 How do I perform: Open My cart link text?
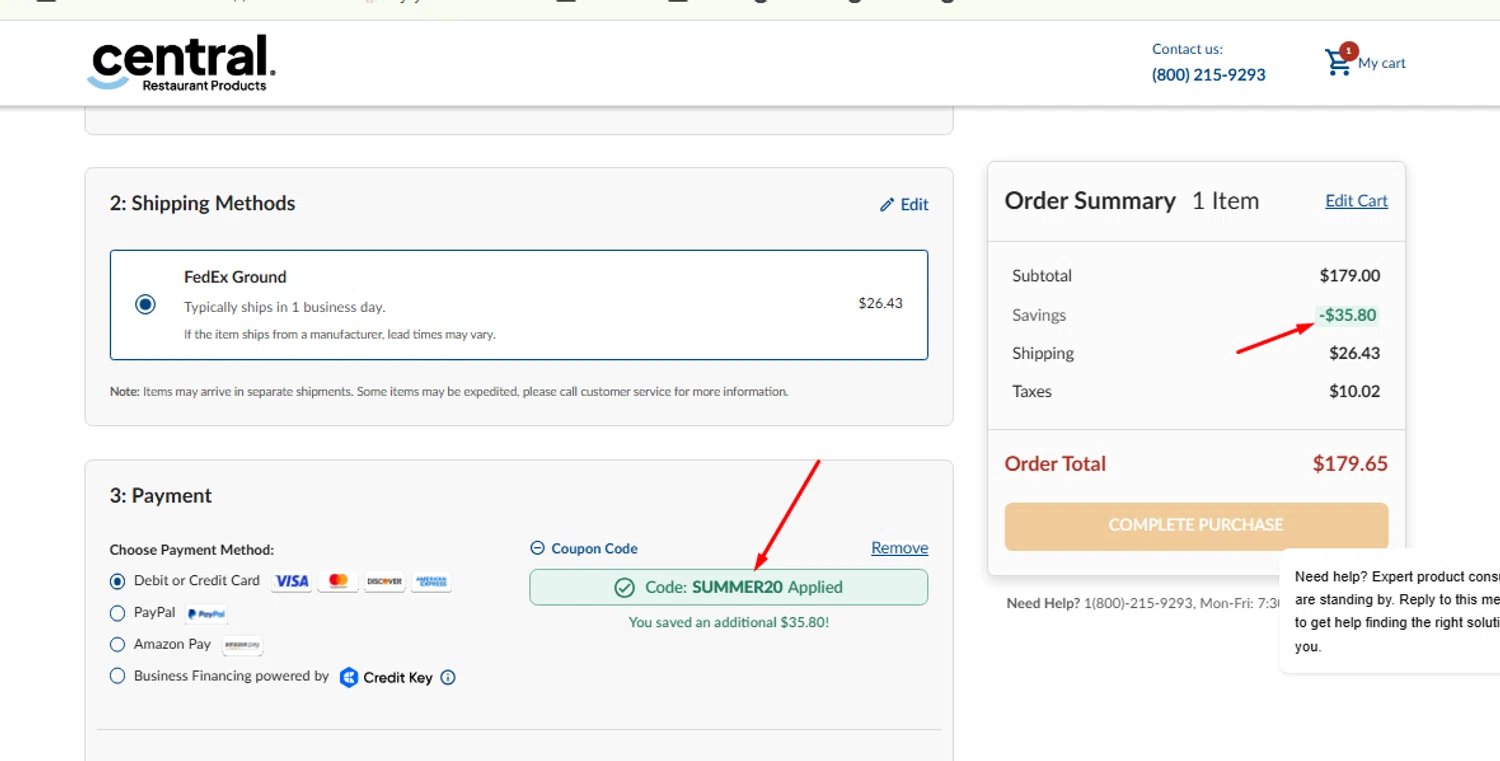tap(1382, 63)
